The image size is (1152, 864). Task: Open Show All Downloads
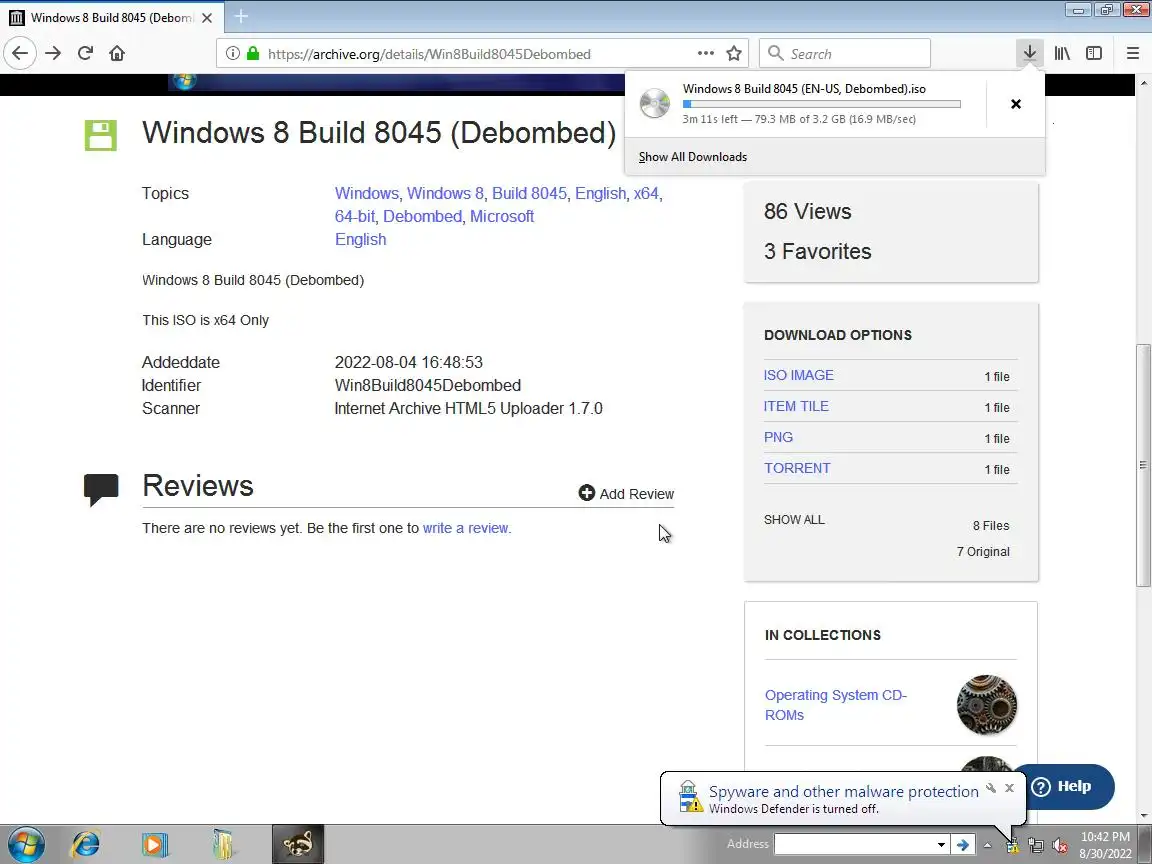(693, 156)
